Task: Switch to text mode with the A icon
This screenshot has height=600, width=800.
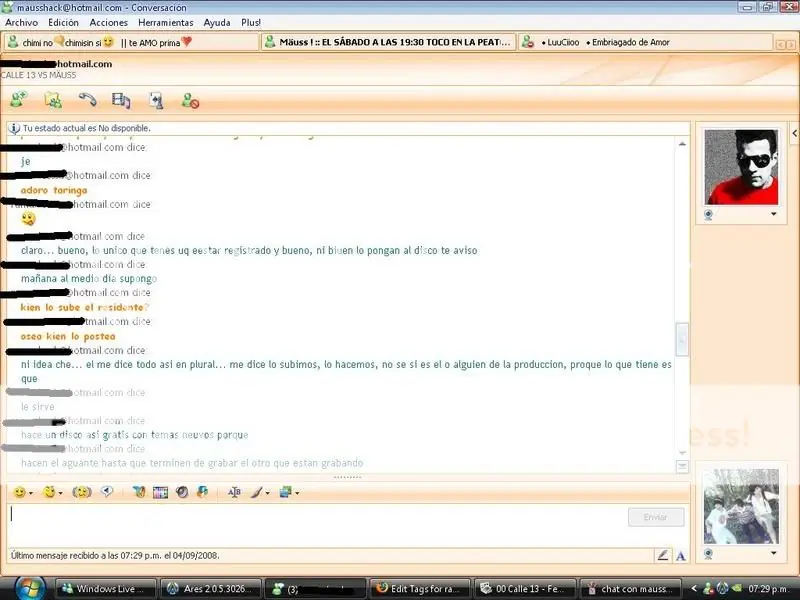Action: (681, 556)
